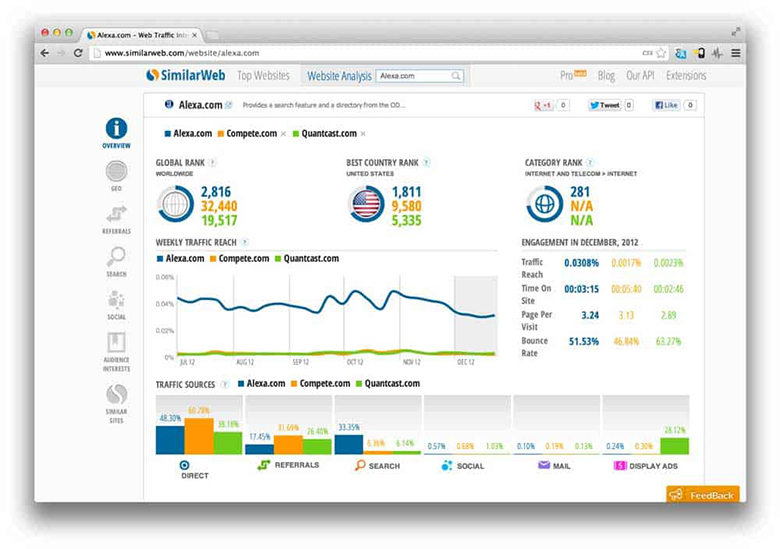Click the Feedback button

tap(703, 494)
